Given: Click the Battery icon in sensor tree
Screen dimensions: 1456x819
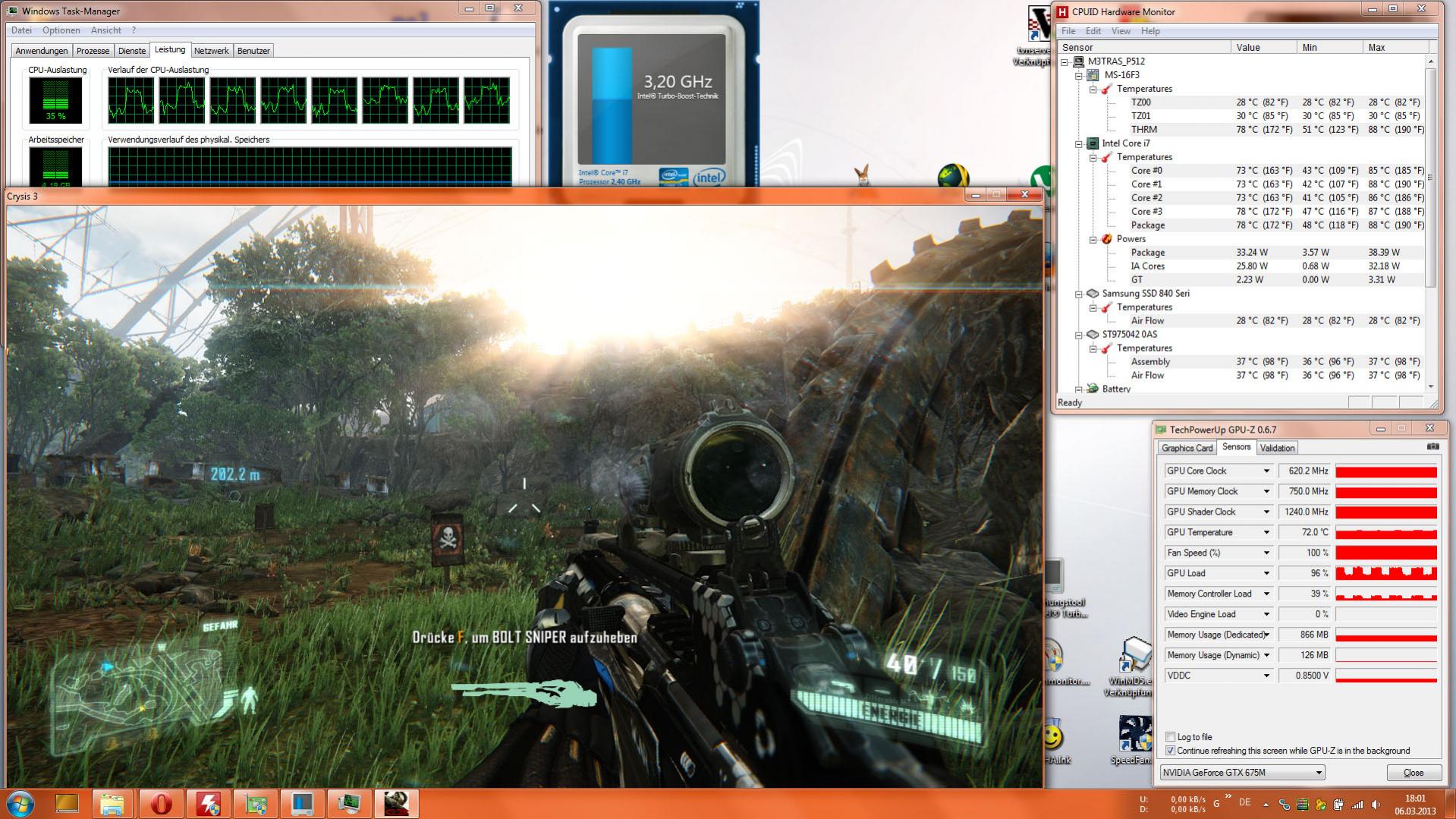Looking at the screenshot, I should 1093,389.
